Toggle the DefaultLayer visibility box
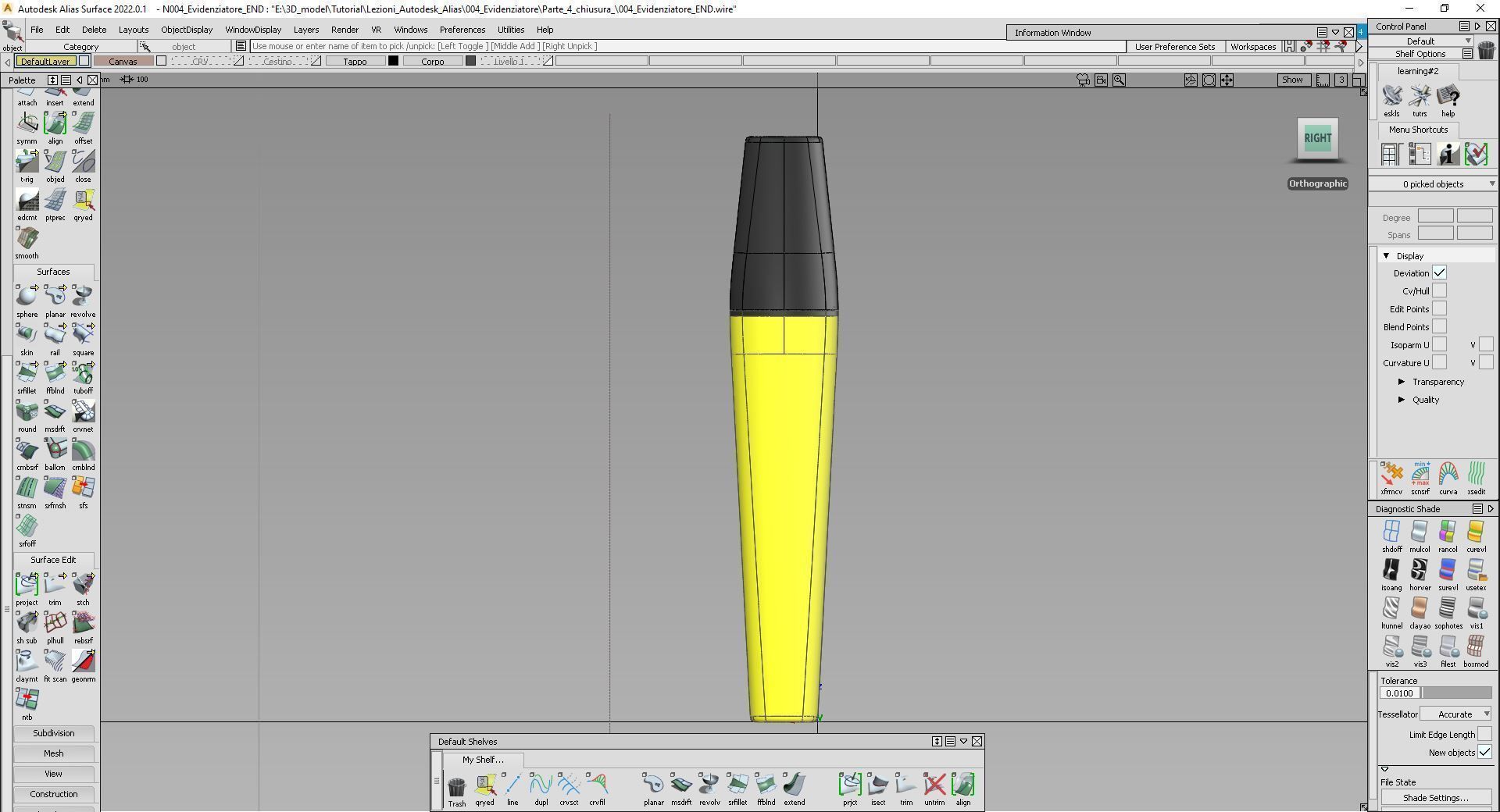This screenshot has height=812, width=1500. (x=84, y=61)
